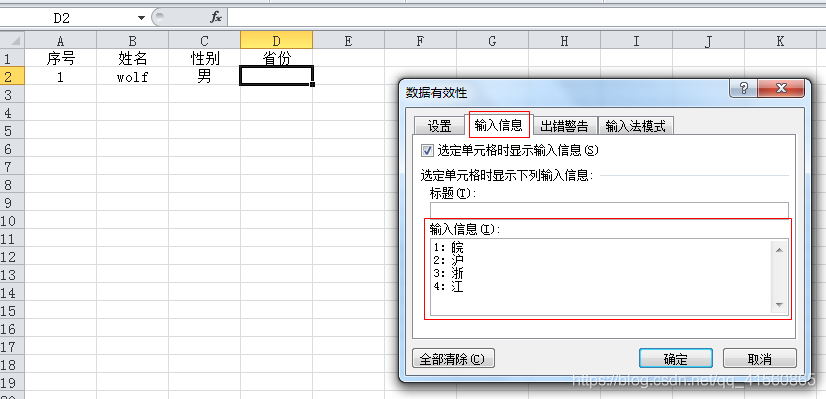Select column I header
The height and width of the screenshot is (399, 826).
pos(636,41)
